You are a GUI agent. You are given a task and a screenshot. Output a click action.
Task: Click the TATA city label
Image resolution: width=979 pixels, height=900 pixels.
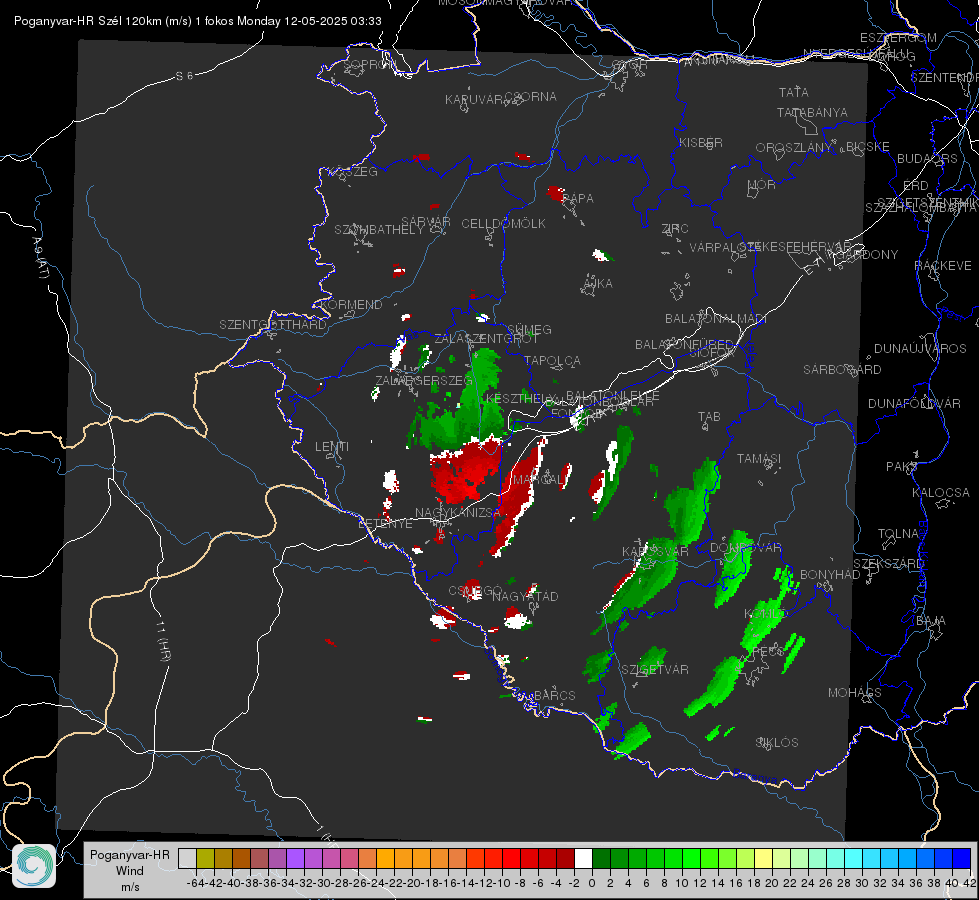pyautogui.click(x=794, y=92)
